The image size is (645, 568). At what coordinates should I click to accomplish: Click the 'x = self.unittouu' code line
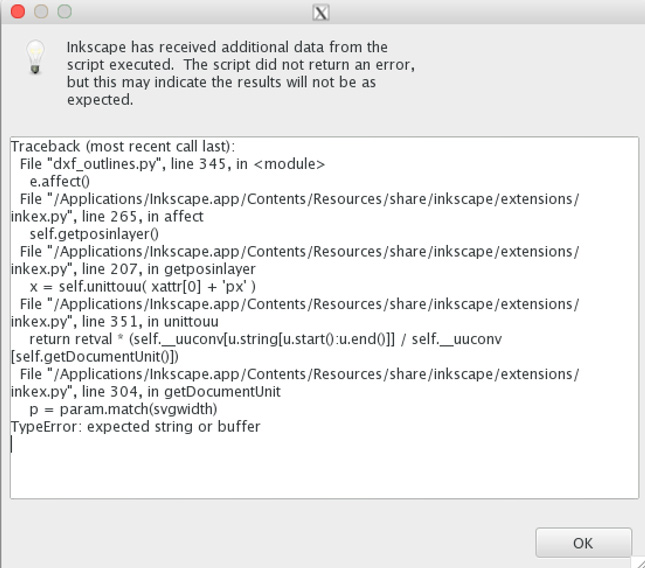tap(143, 287)
